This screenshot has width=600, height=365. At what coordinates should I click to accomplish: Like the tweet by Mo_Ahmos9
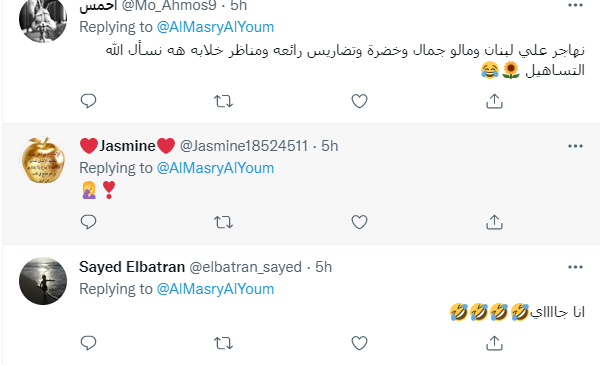(x=359, y=101)
